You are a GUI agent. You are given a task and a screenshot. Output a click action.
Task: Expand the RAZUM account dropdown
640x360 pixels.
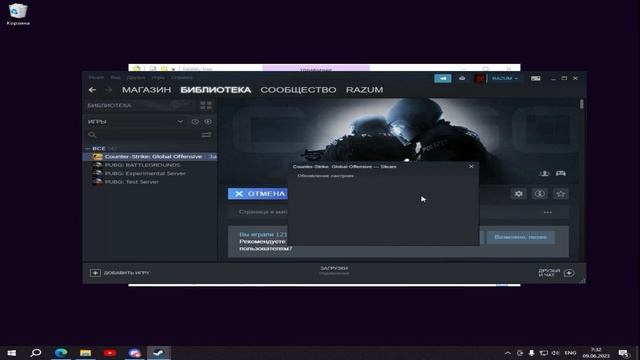pyautogui.click(x=504, y=78)
